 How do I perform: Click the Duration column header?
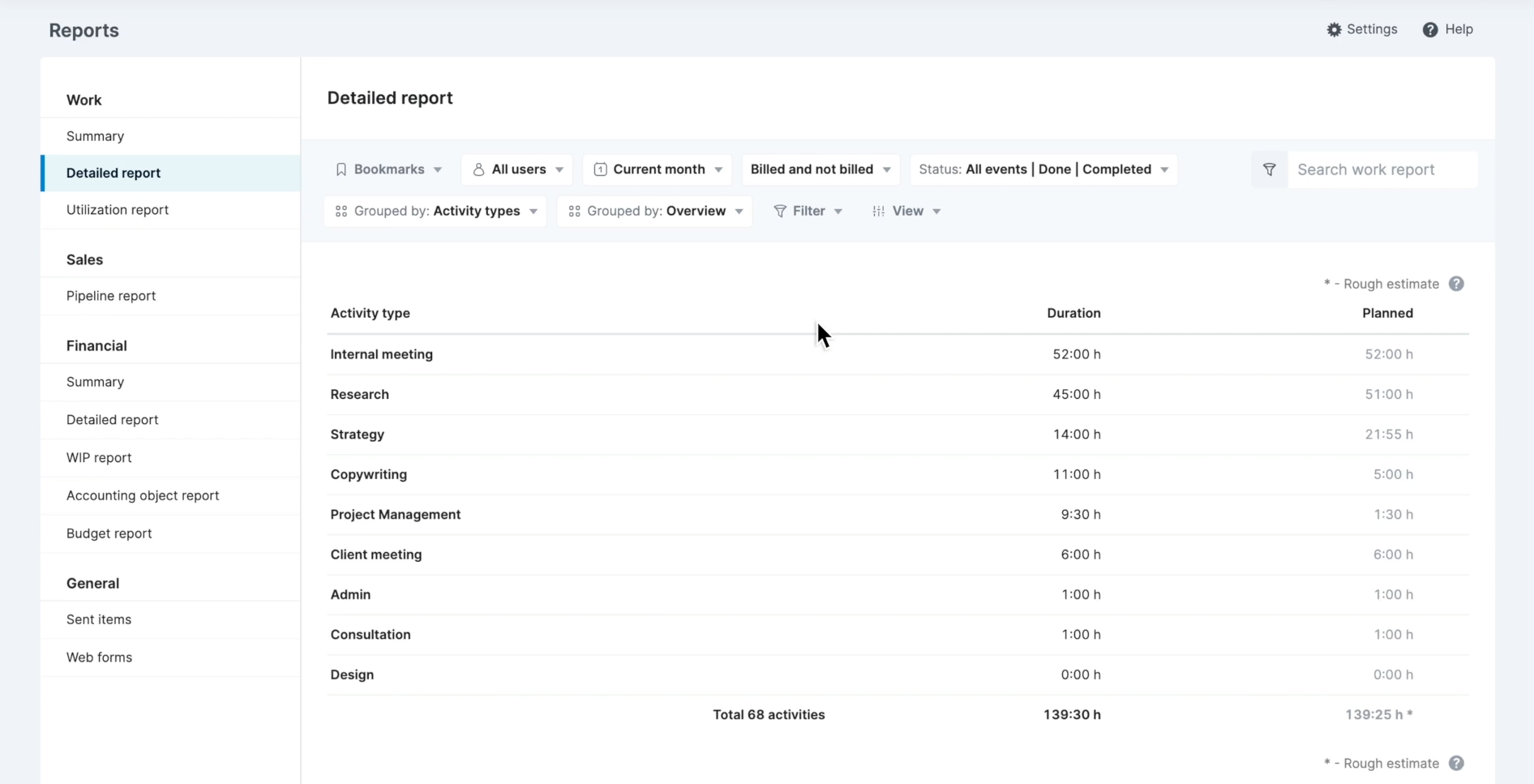tap(1073, 313)
